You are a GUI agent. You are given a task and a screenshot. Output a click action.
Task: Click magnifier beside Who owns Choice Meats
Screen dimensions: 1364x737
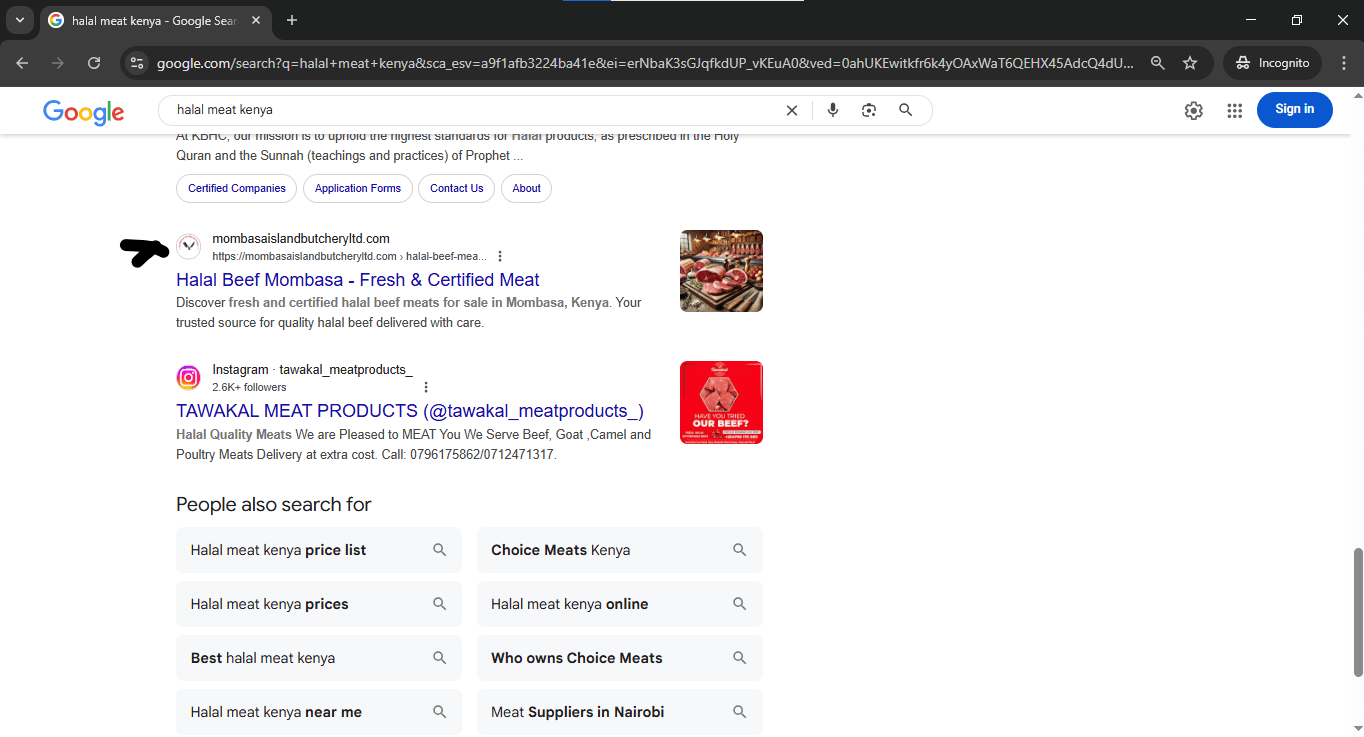click(740, 658)
